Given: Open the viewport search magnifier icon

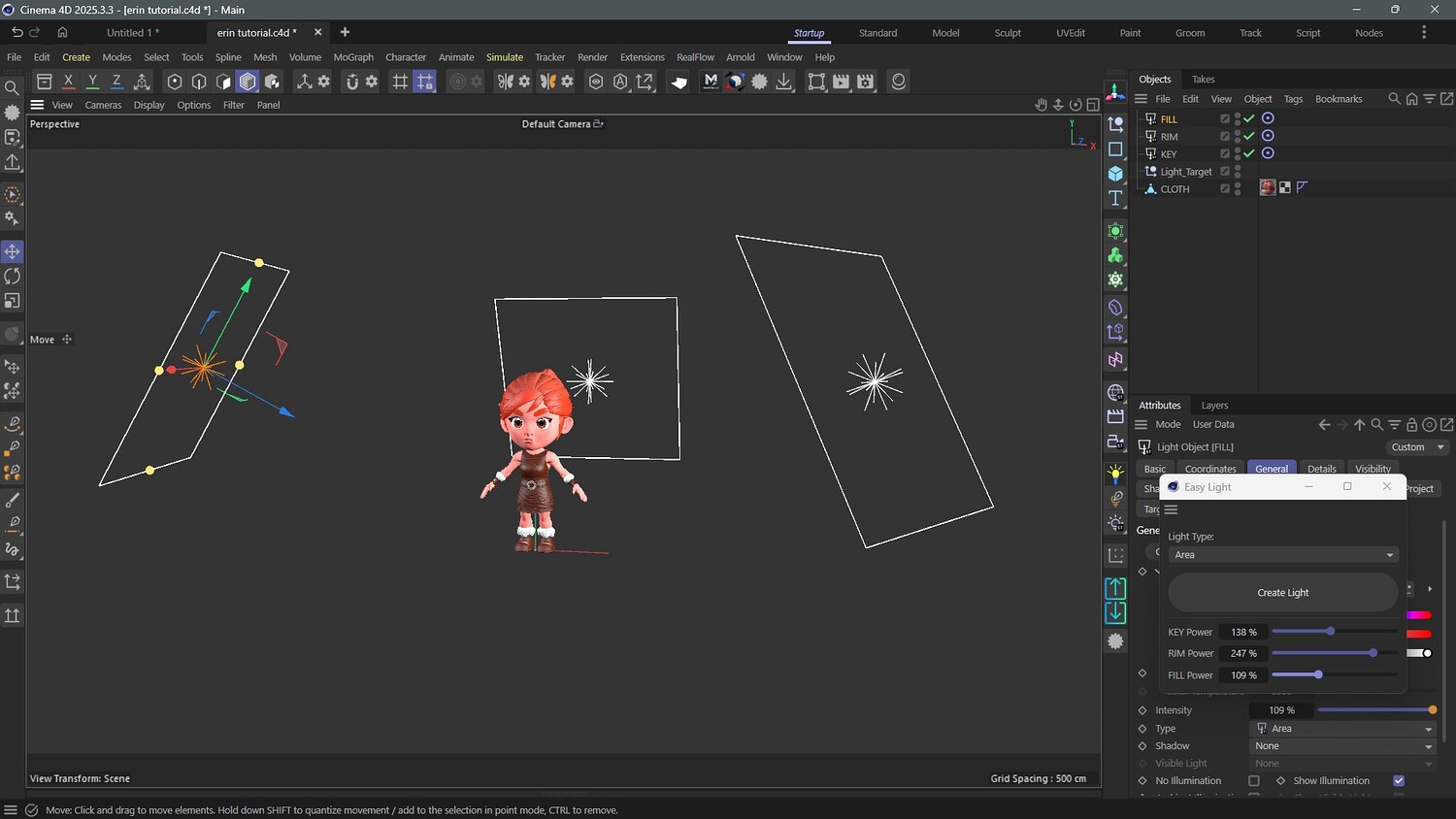Looking at the screenshot, I should pyautogui.click(x=13, y=88).
